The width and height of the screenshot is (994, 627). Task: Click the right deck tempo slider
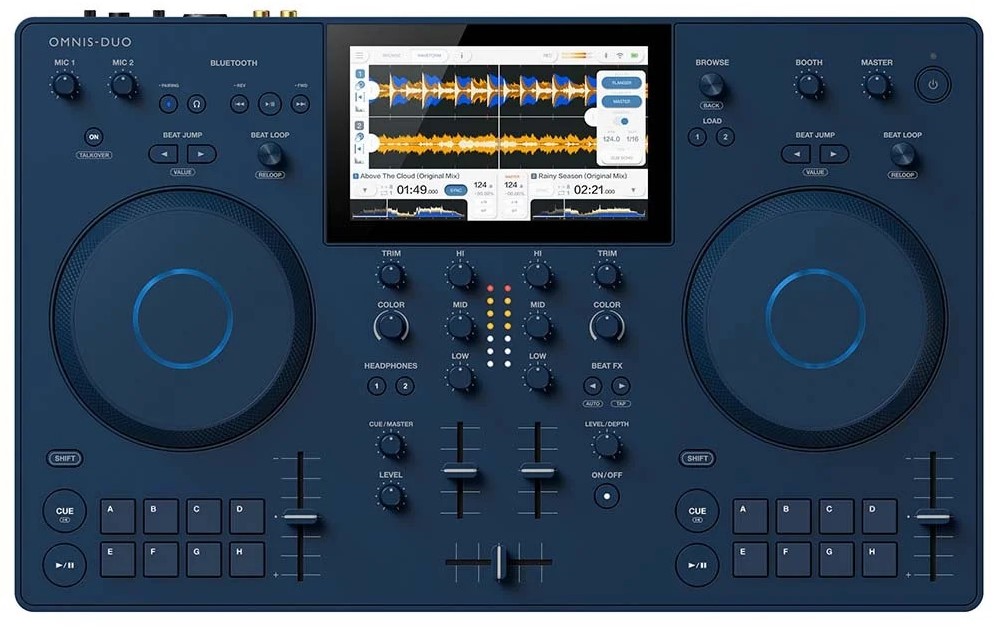click(x=933, y=517)
